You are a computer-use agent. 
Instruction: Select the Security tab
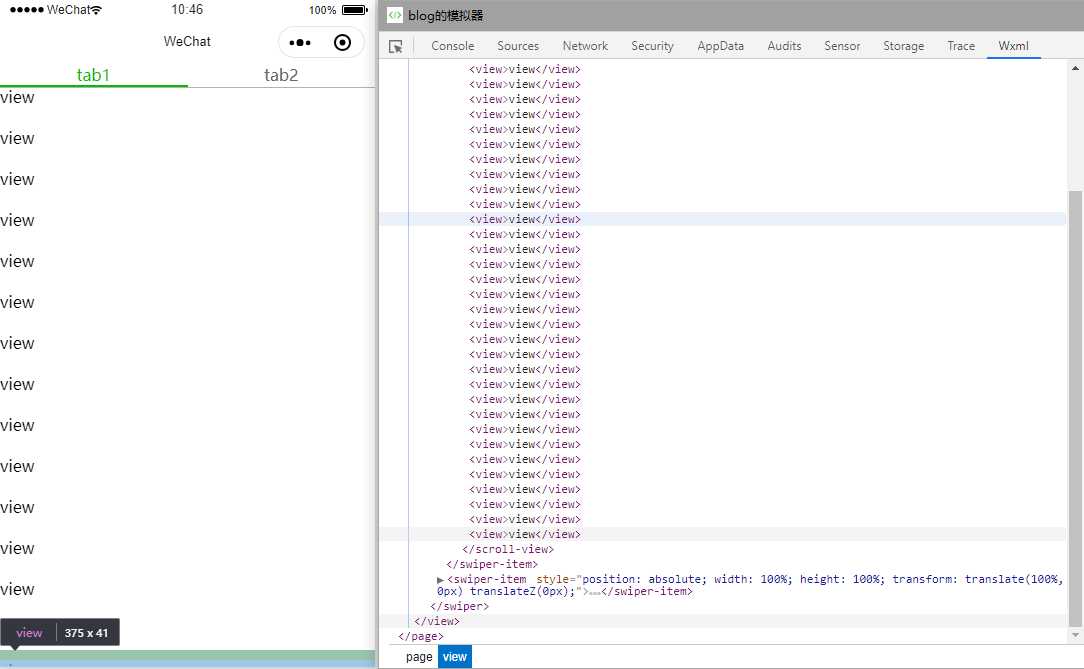point(652,46)
